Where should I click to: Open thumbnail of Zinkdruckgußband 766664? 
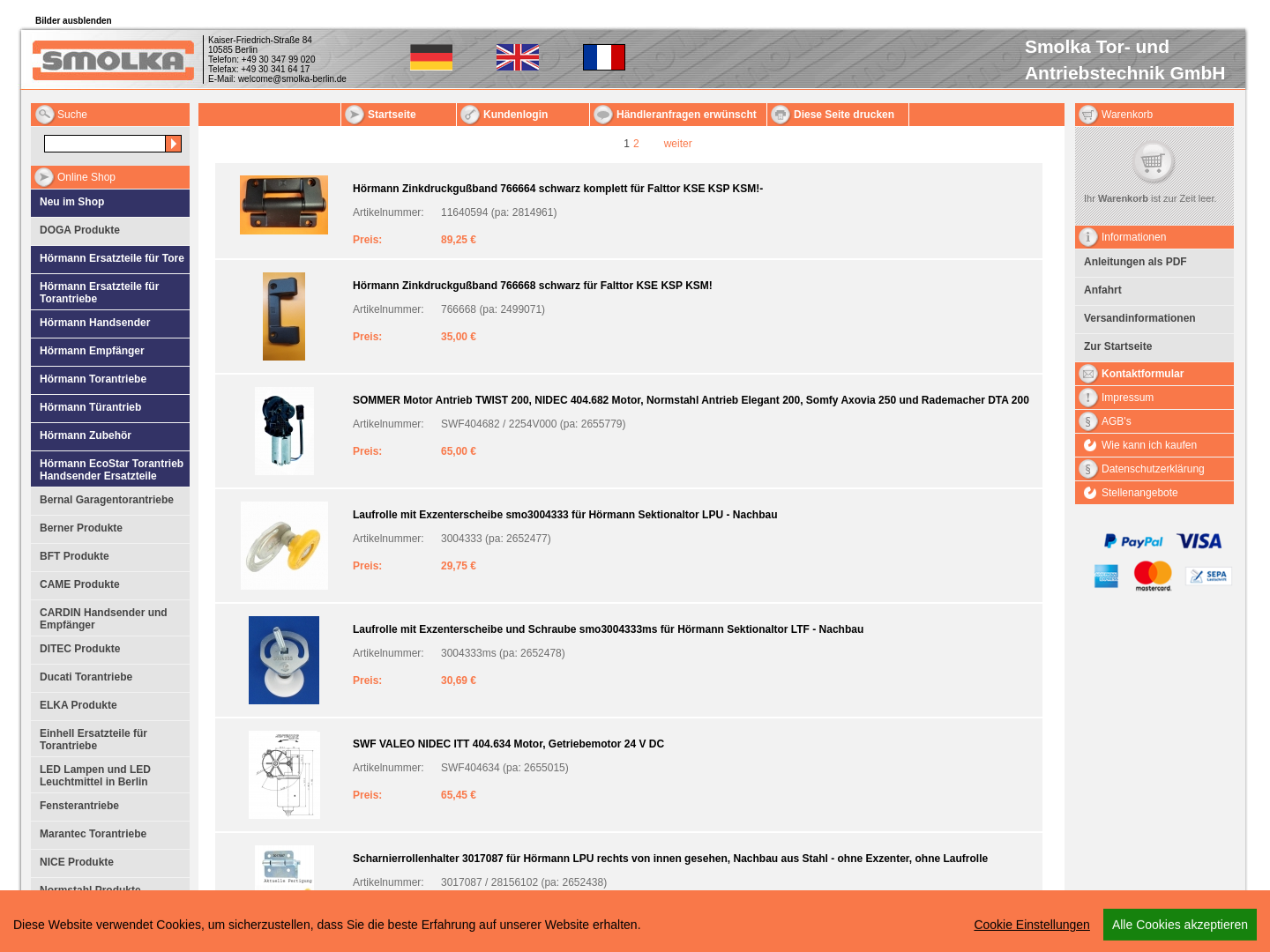point(284,205)
